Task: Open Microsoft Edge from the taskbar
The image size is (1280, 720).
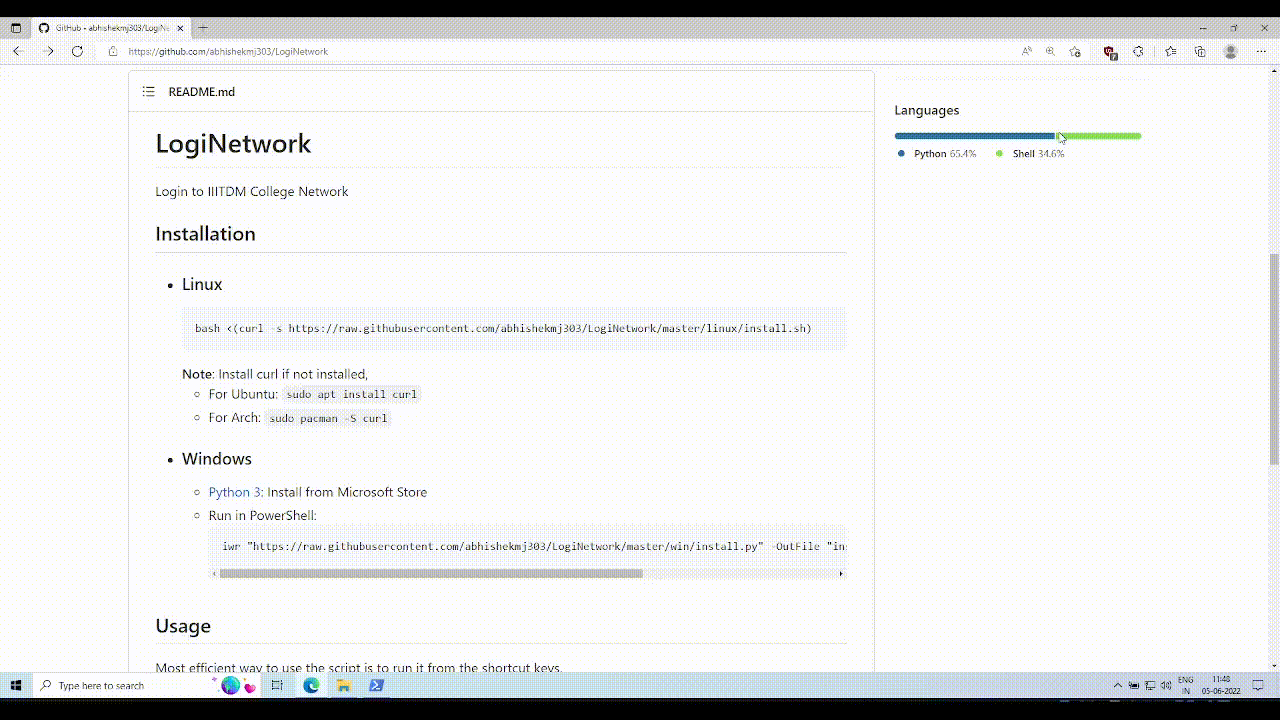Action: [x=311, y=685]
